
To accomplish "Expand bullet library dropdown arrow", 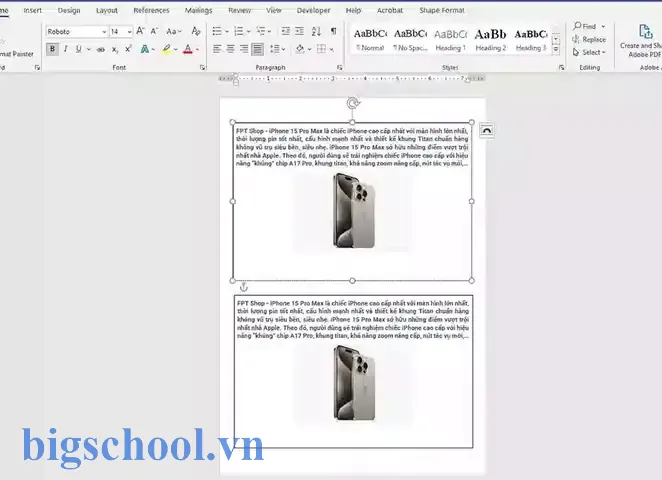I will pyautogui.click(x=227, y=31).
